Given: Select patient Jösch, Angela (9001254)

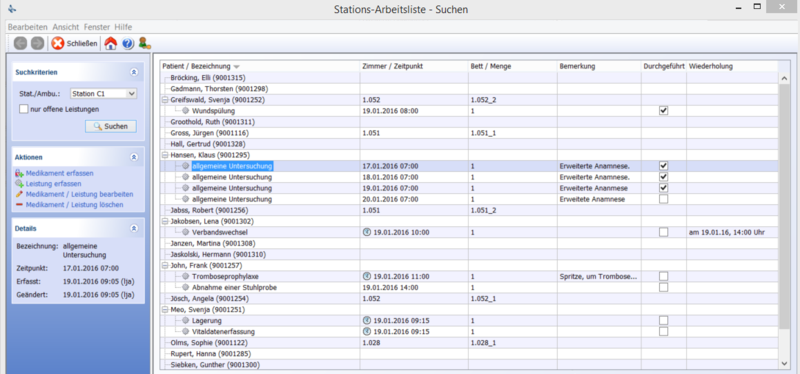Looking at the screenshot, I should click(210, 298).
